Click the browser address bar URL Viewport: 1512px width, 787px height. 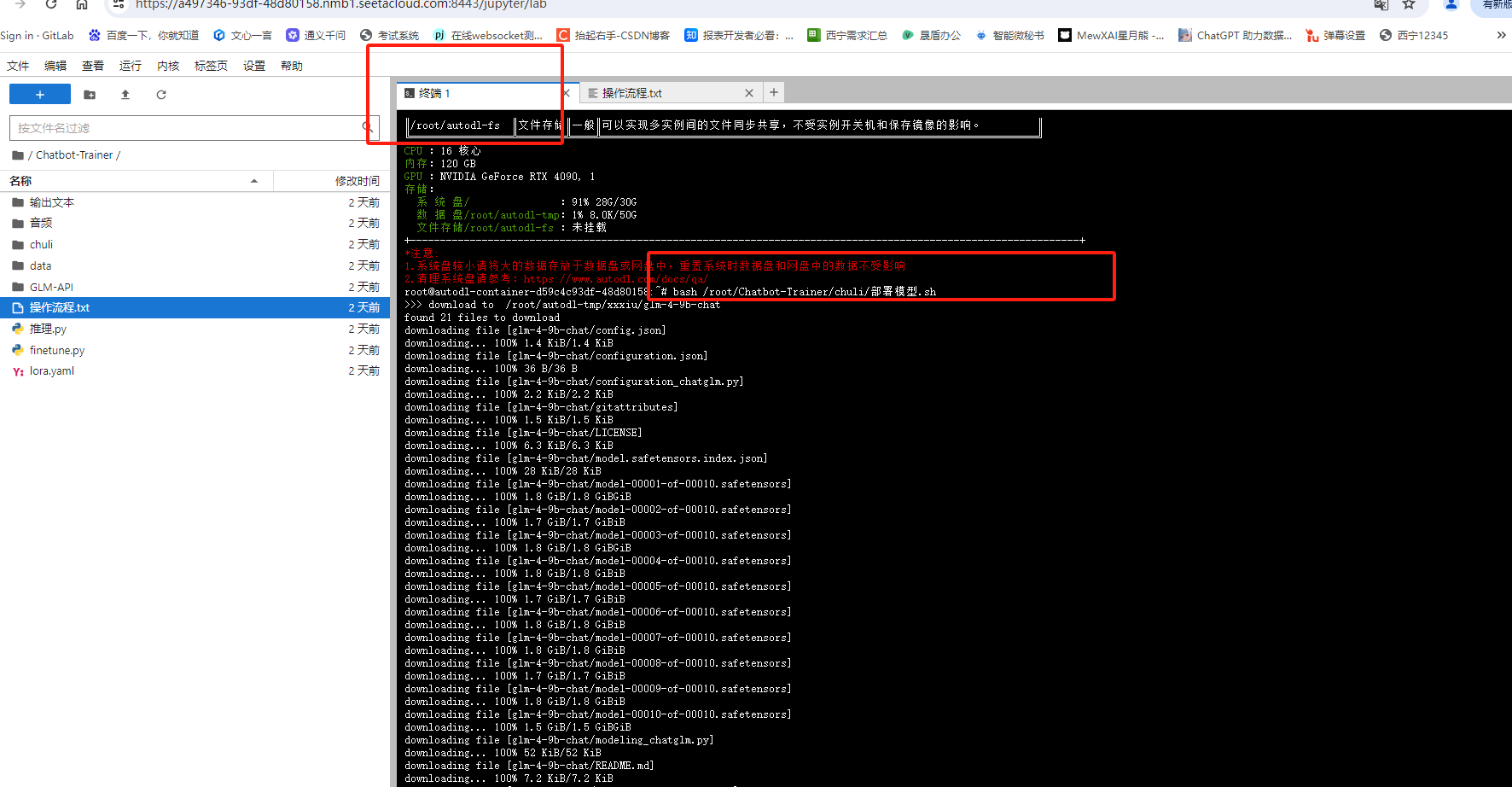pyautogui.click(x=341, y=4)
